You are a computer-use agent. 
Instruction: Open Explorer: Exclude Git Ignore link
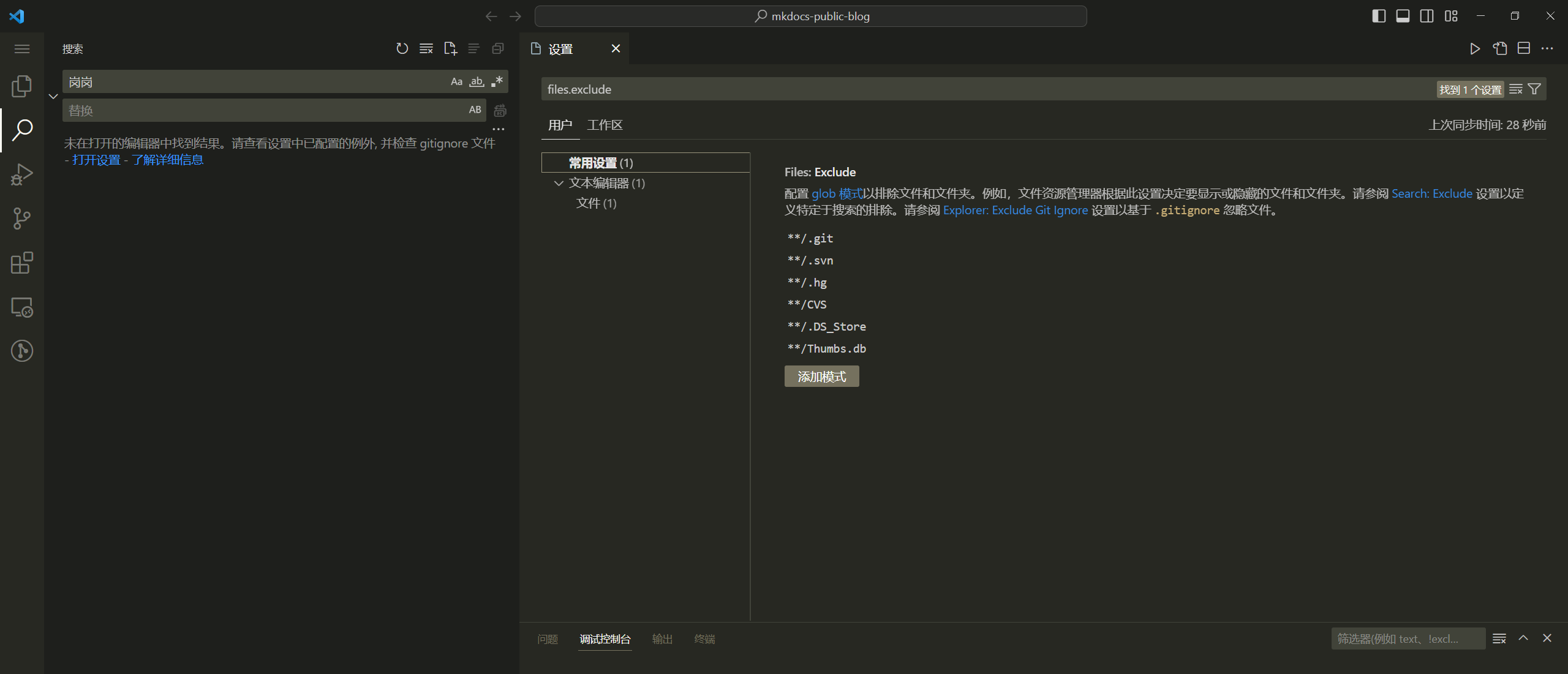(x=1015, y=210)
